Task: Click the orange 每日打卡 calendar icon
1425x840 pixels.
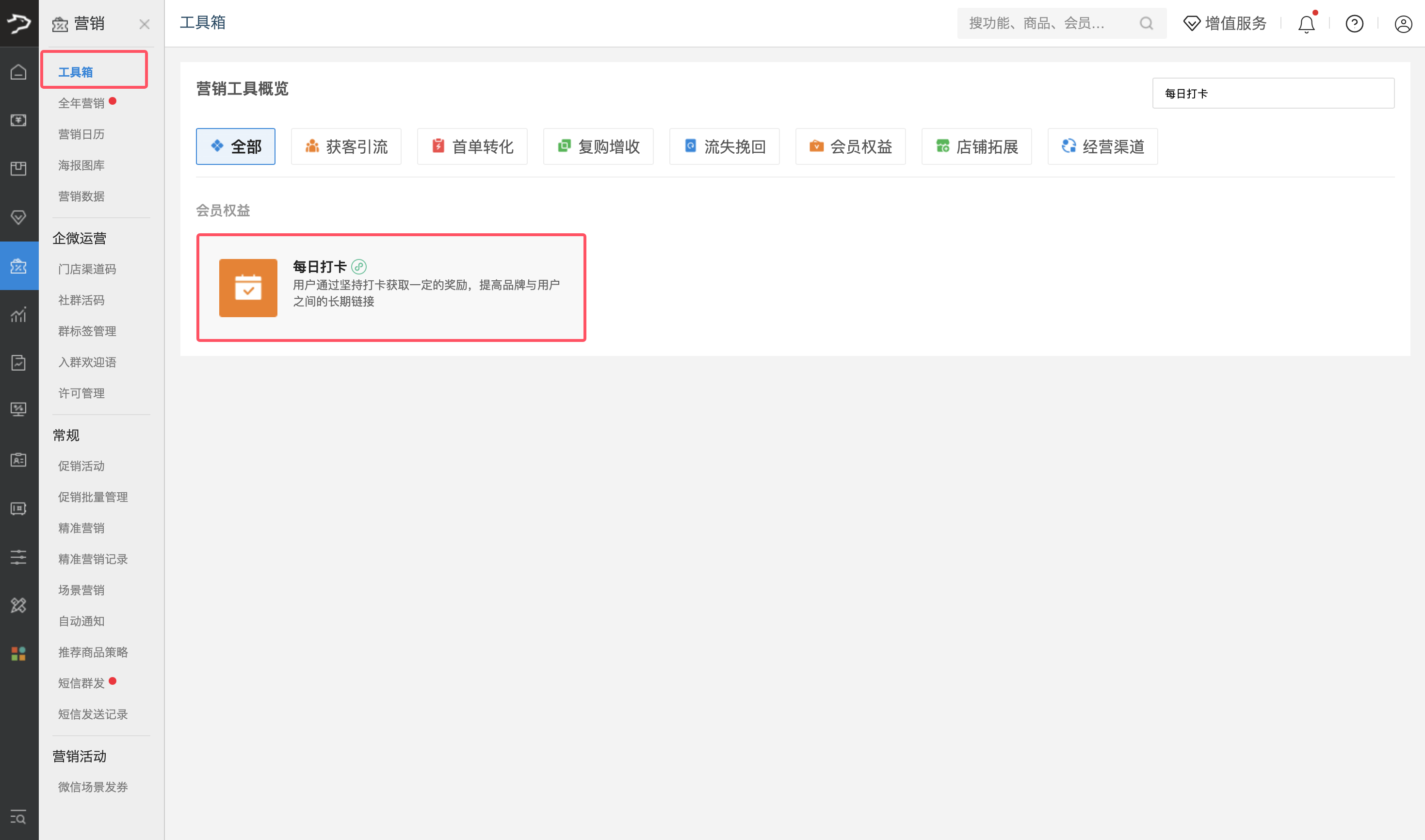Action: click(x=248, y=288)
